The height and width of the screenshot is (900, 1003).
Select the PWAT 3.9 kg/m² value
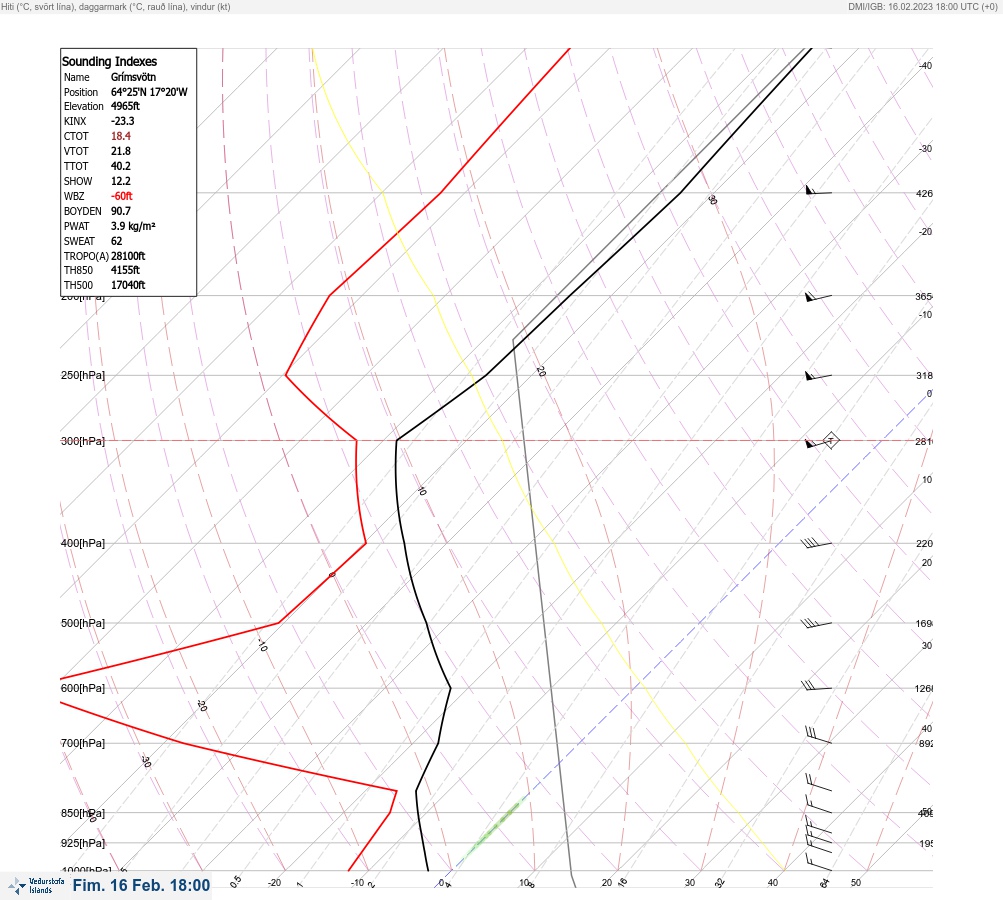pos(133,226)
